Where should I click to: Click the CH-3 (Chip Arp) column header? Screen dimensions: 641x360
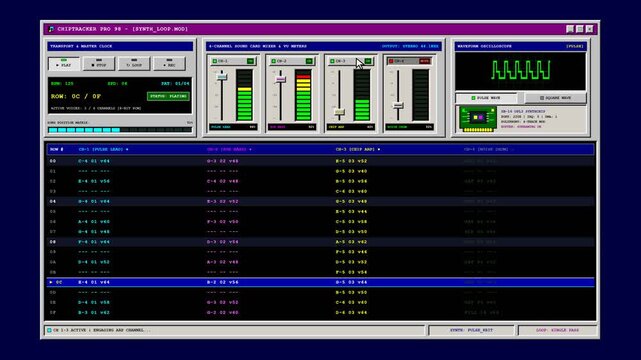[x=358, y=150]
